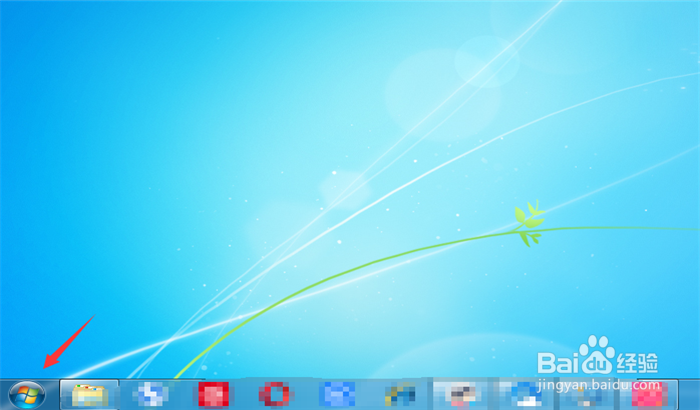Open the Windows Start menu orb
Viewport: 700px width, 410px height.
[x=27, y=395]
